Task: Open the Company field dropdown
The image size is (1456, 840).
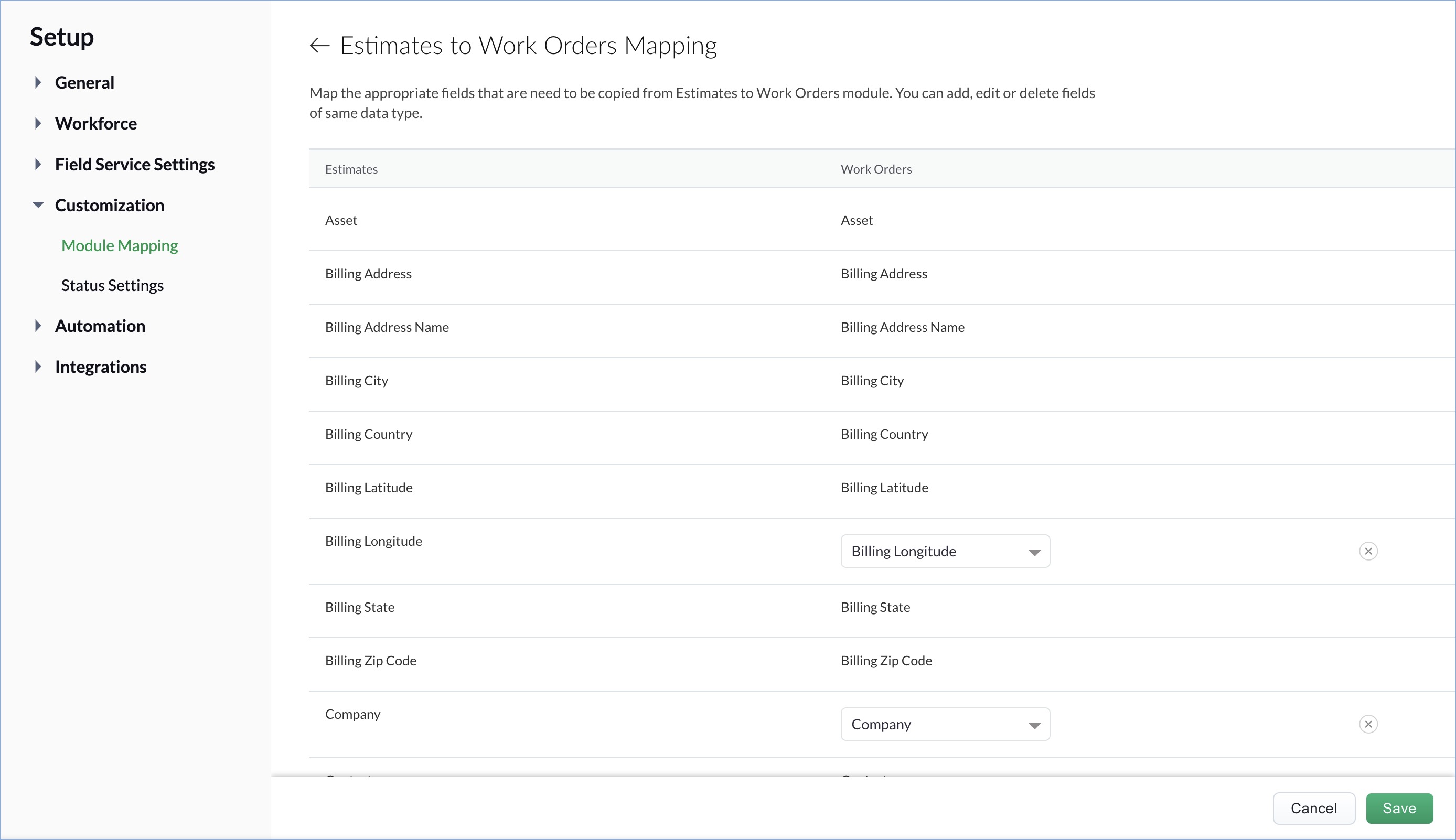Action: tap(945, 724)
